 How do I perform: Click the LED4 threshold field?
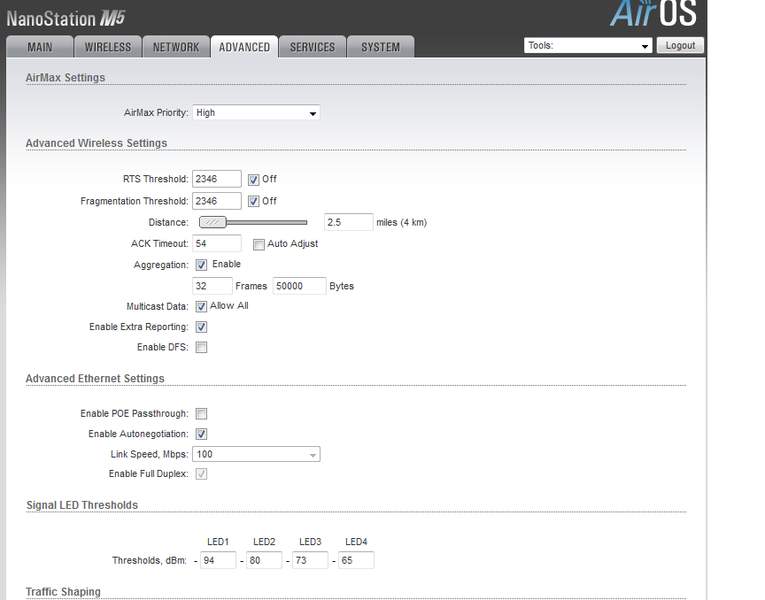[x=356, y=560]
